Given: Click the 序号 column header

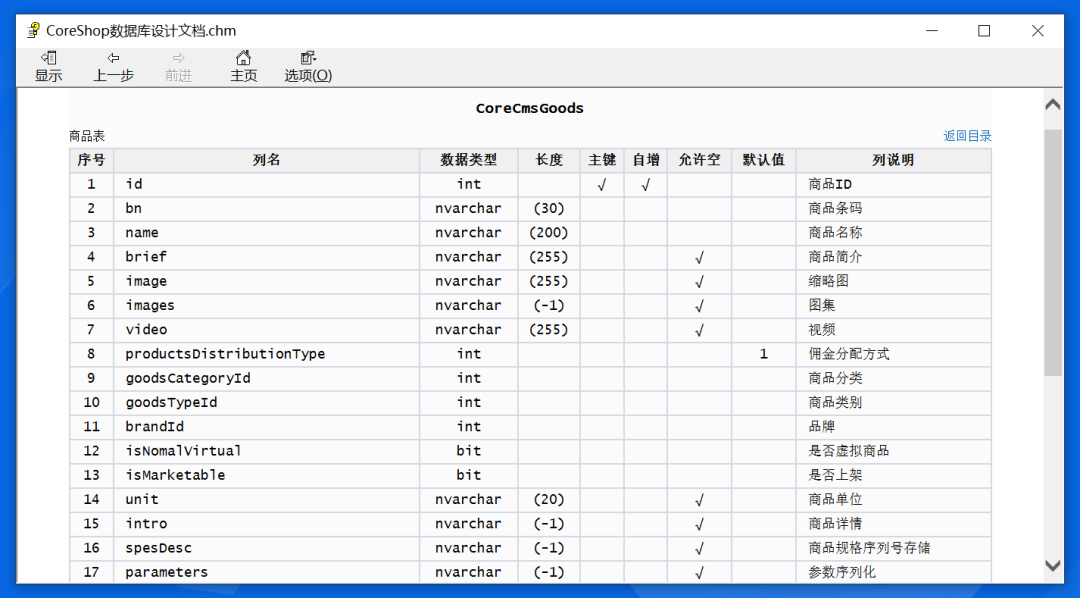Looking at the screenshot, I should (x=91, y=160).
